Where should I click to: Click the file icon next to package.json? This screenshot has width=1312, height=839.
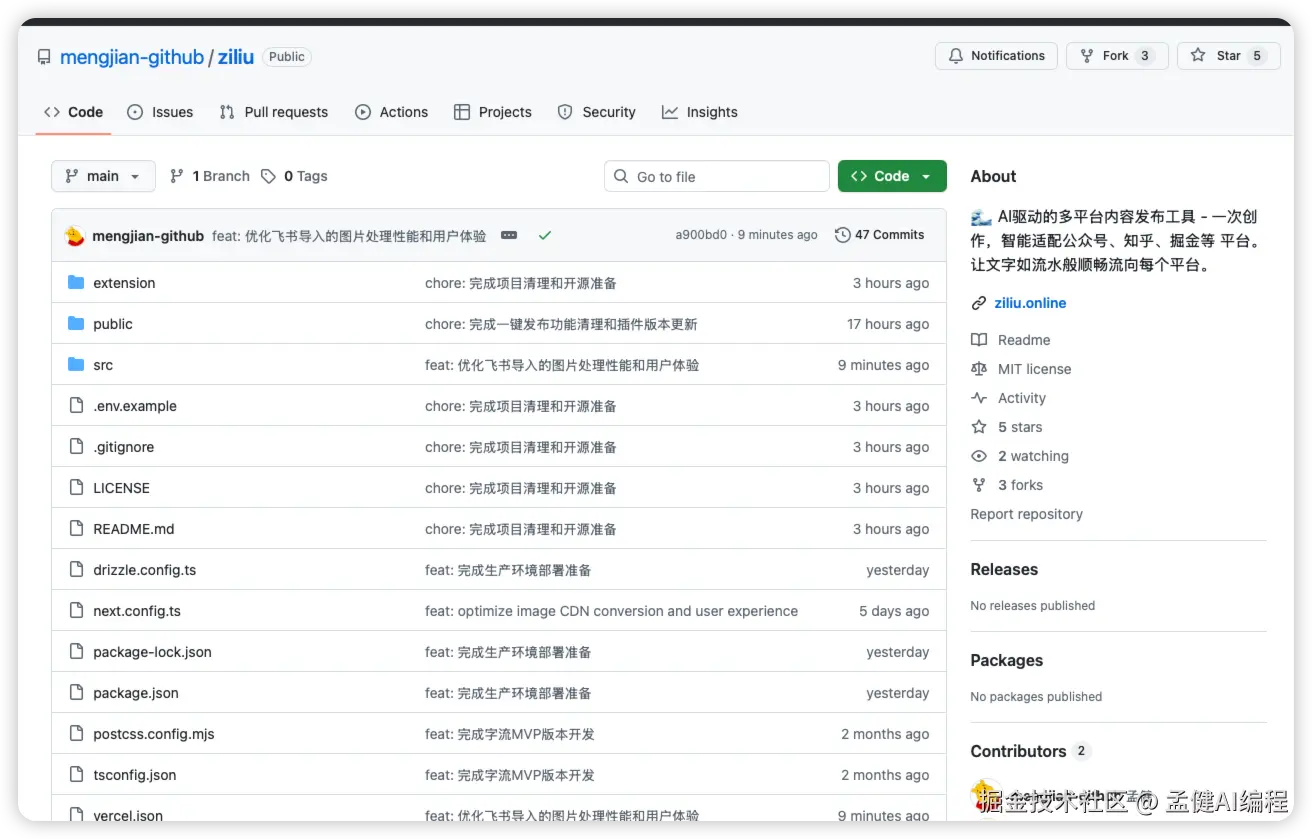76,693
